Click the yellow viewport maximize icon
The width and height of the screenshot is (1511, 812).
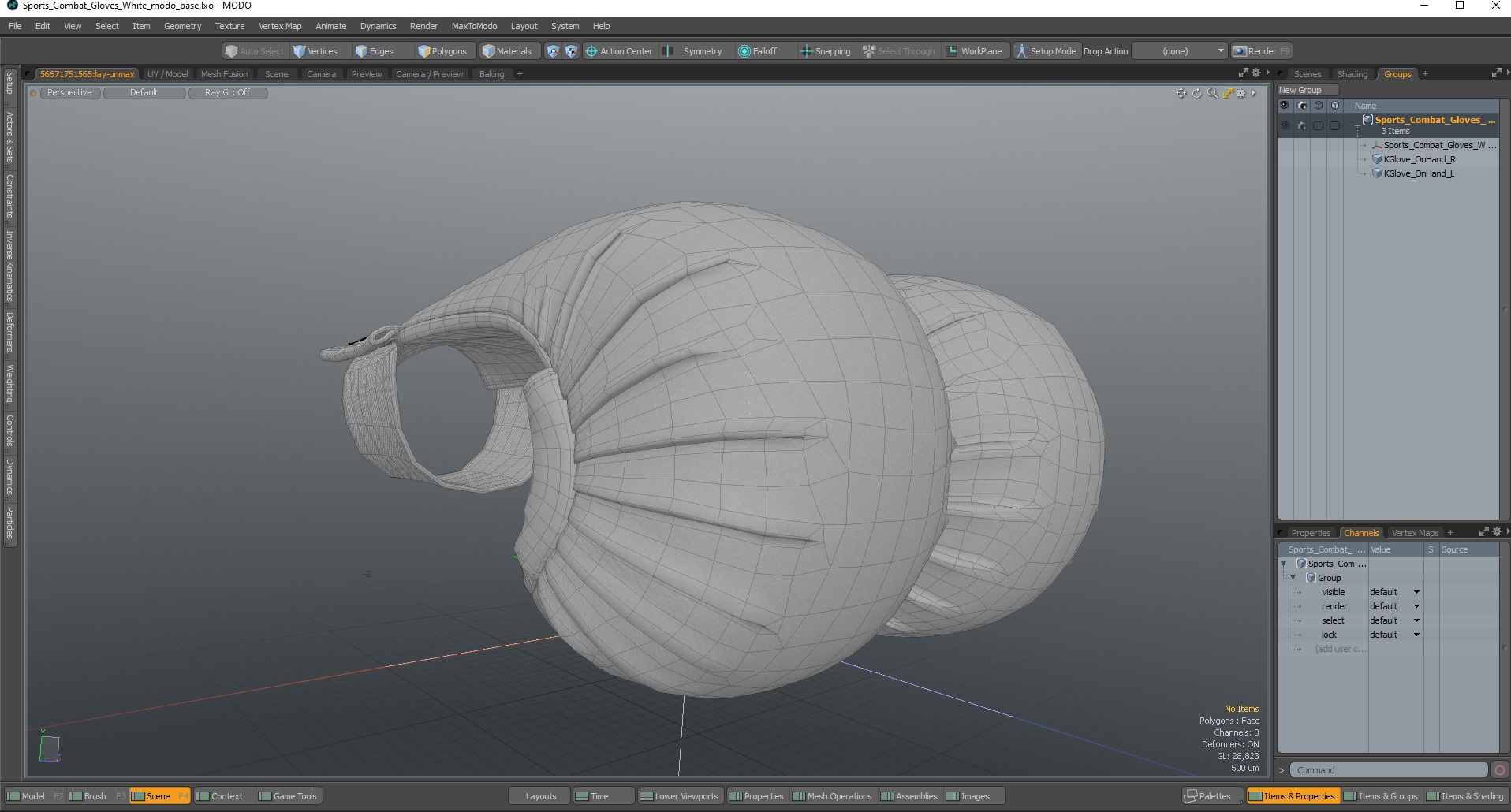(1227, 93)
